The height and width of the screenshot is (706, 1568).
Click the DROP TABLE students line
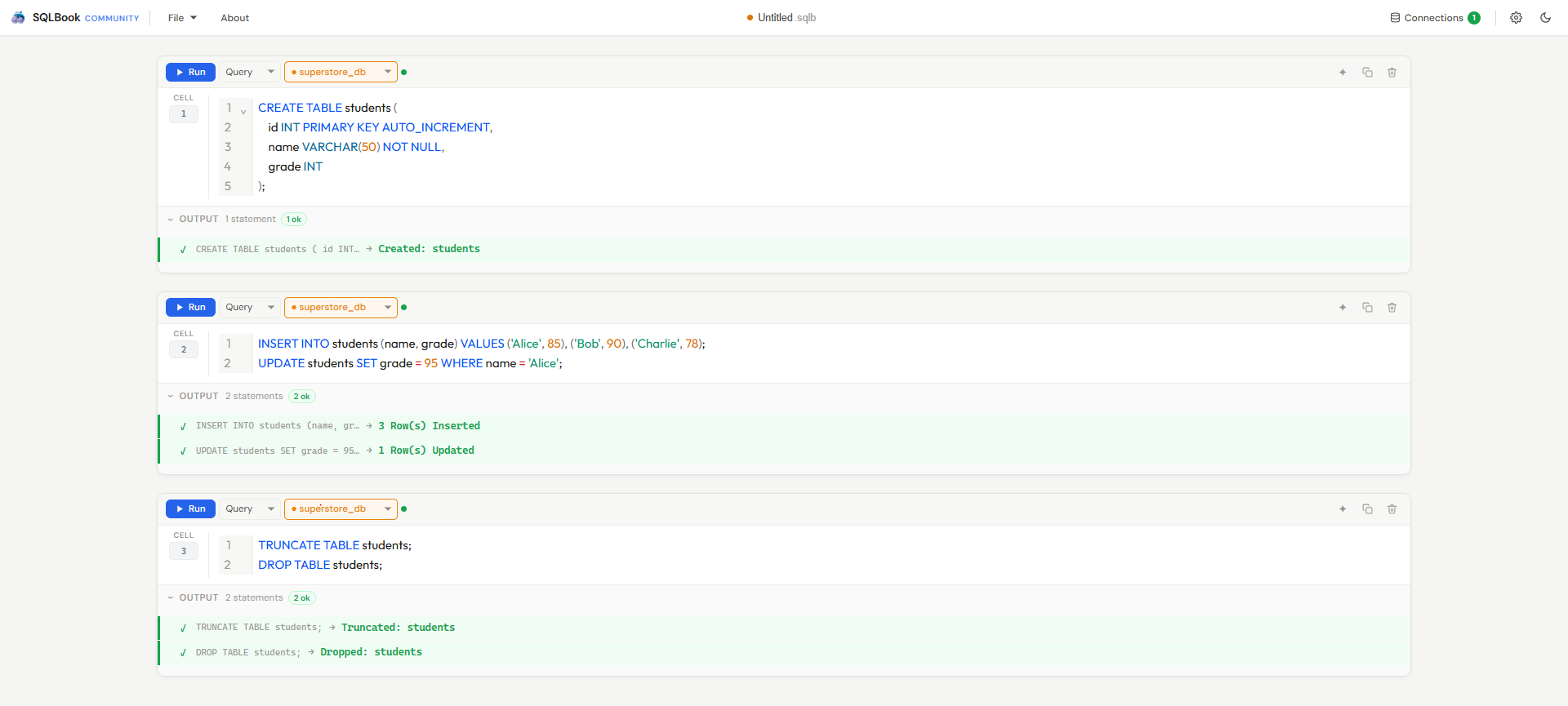[320, 565]
